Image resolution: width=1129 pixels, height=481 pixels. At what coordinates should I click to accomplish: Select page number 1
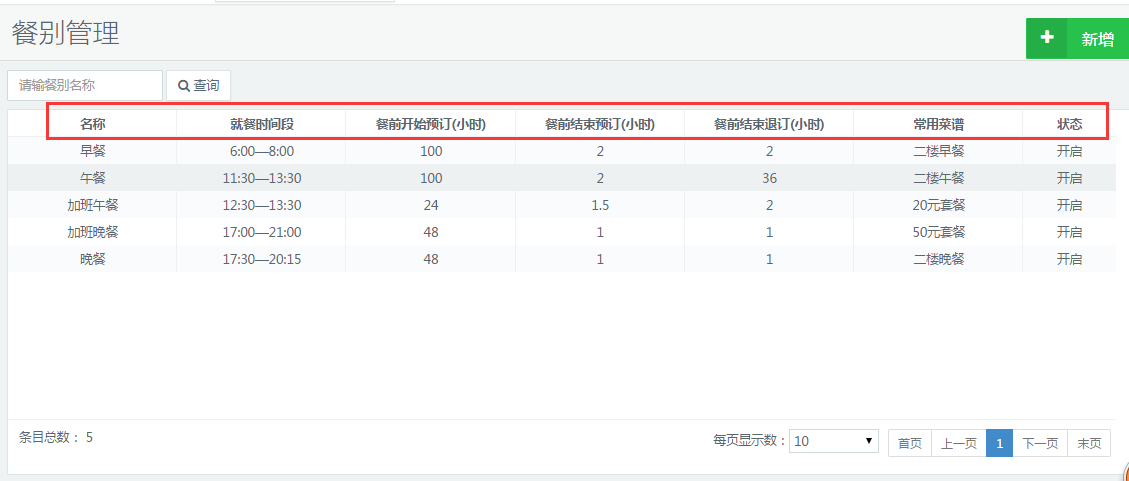coord(999,443)
